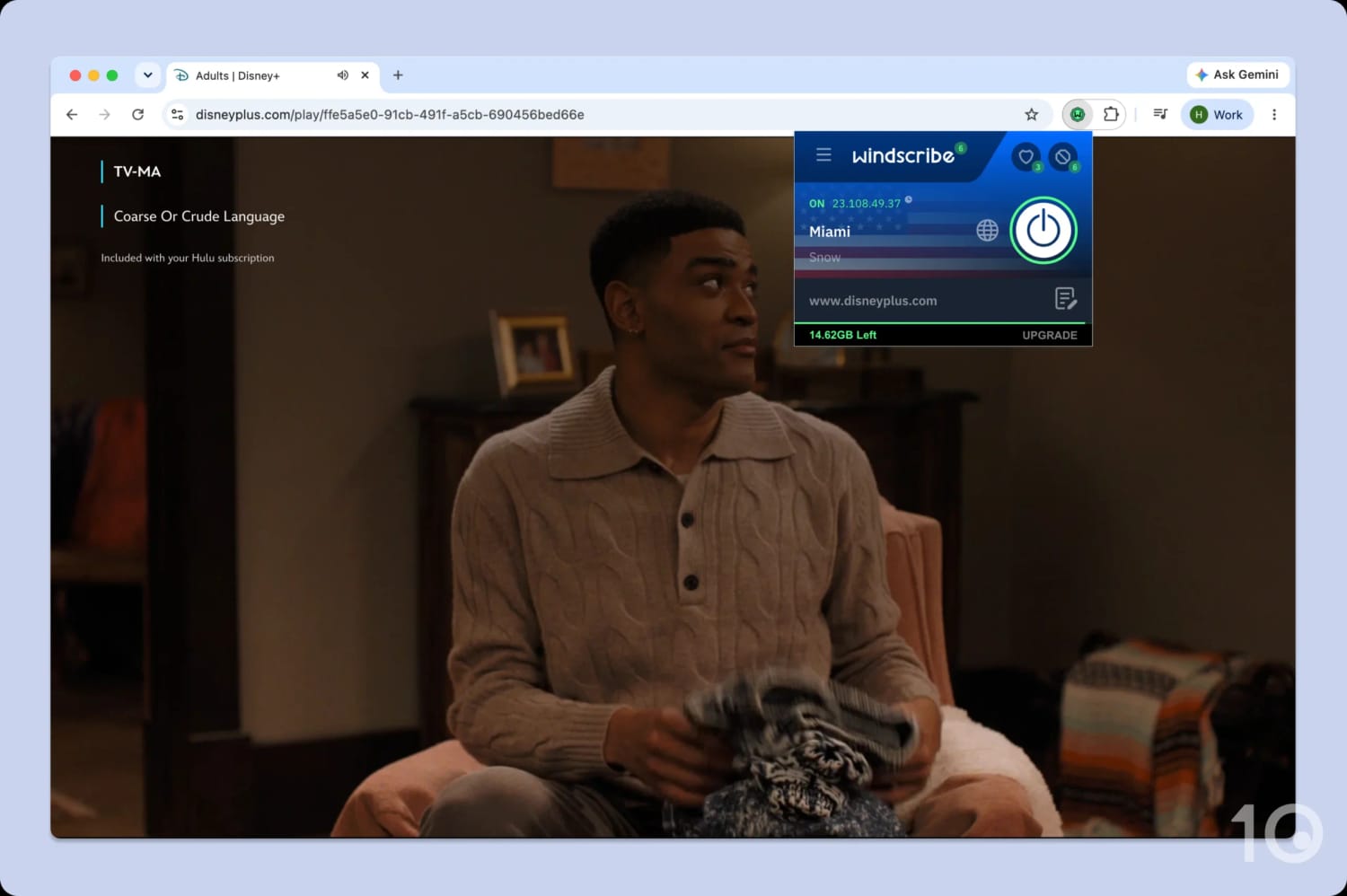Reload the Disney+ page
1347x896 pixels.
[137, 114]
